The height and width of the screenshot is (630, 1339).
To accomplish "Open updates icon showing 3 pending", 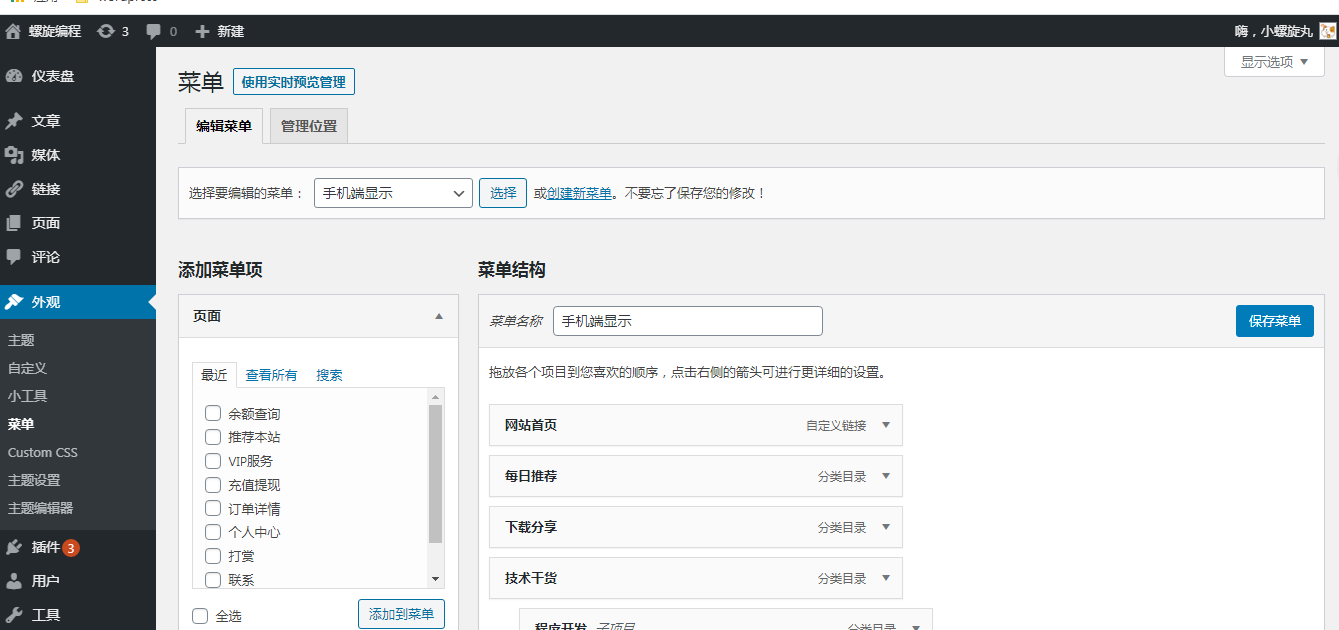I will [106, 32].
